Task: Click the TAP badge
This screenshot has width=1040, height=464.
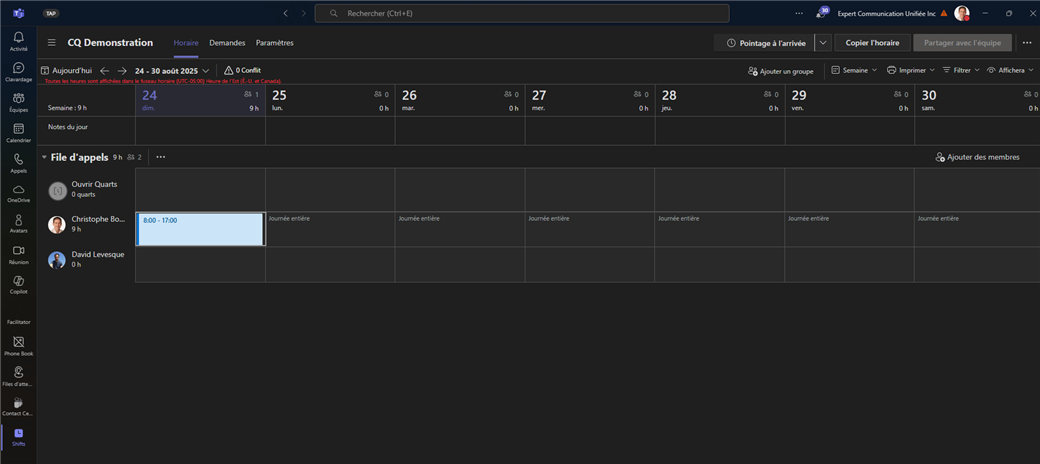Action: coord(51,13)
